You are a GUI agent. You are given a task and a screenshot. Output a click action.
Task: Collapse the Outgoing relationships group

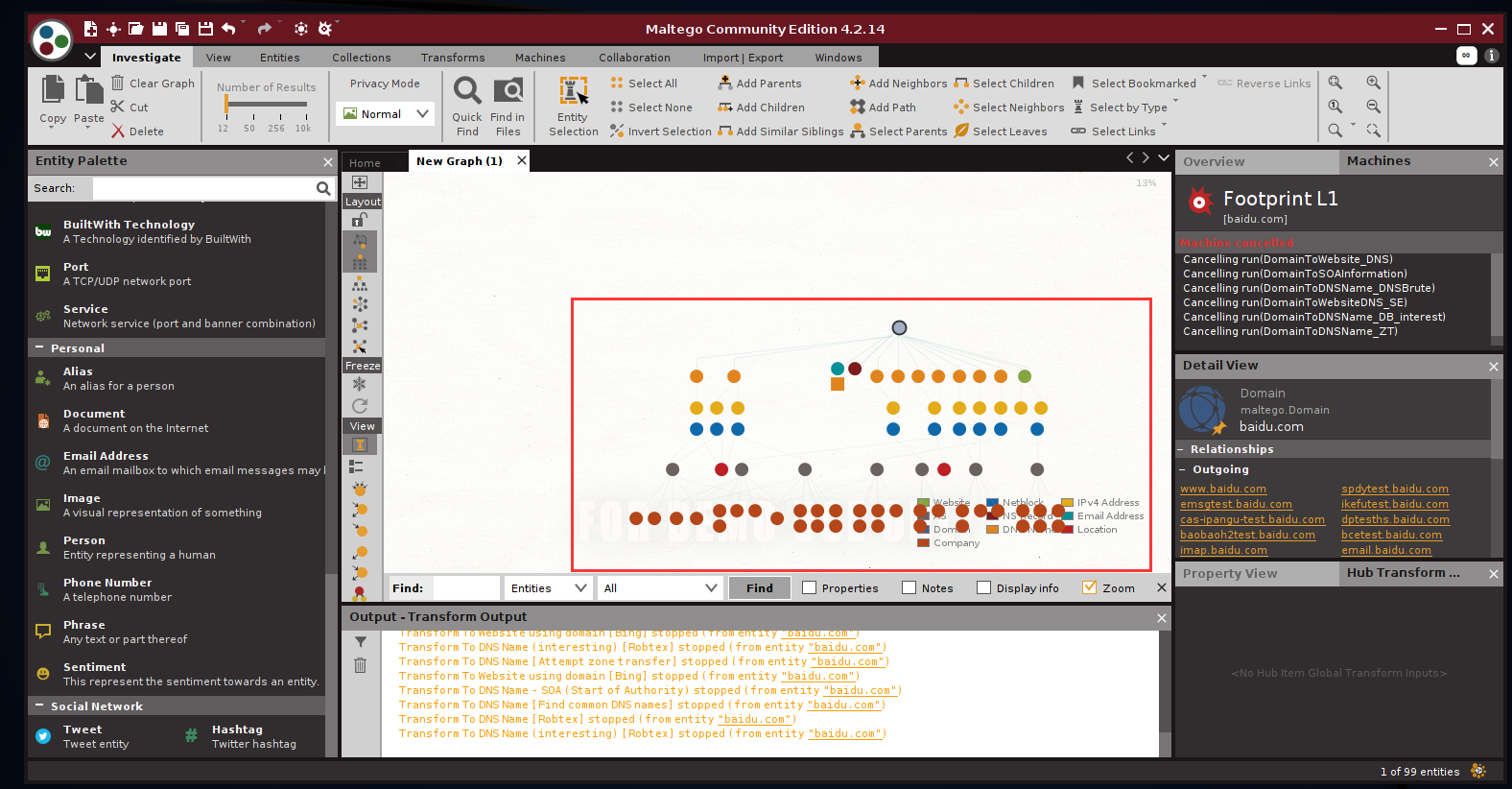(1183, 469)
